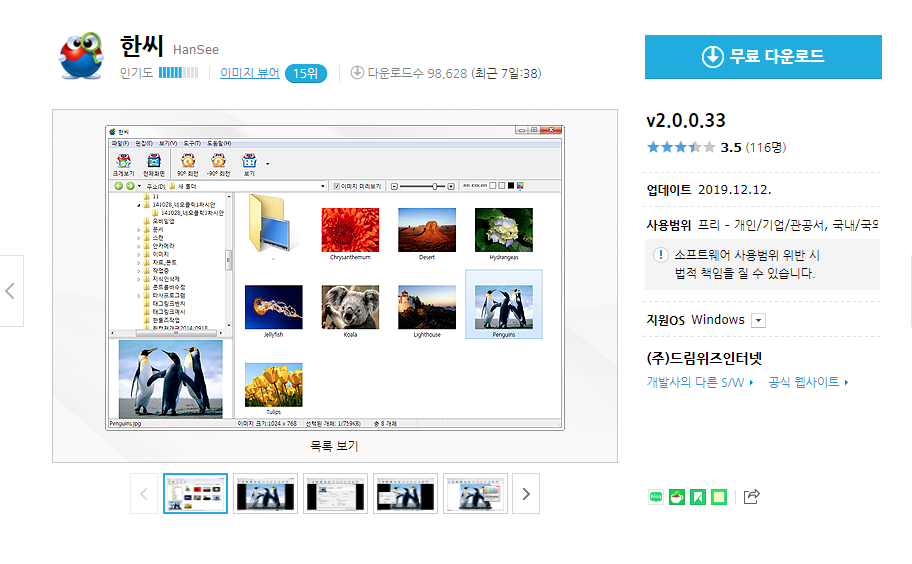Image resolution: width=912 pixels, height=564 pixels.
Task: Show next thumbnails in the strip
Action: (526, 494)
